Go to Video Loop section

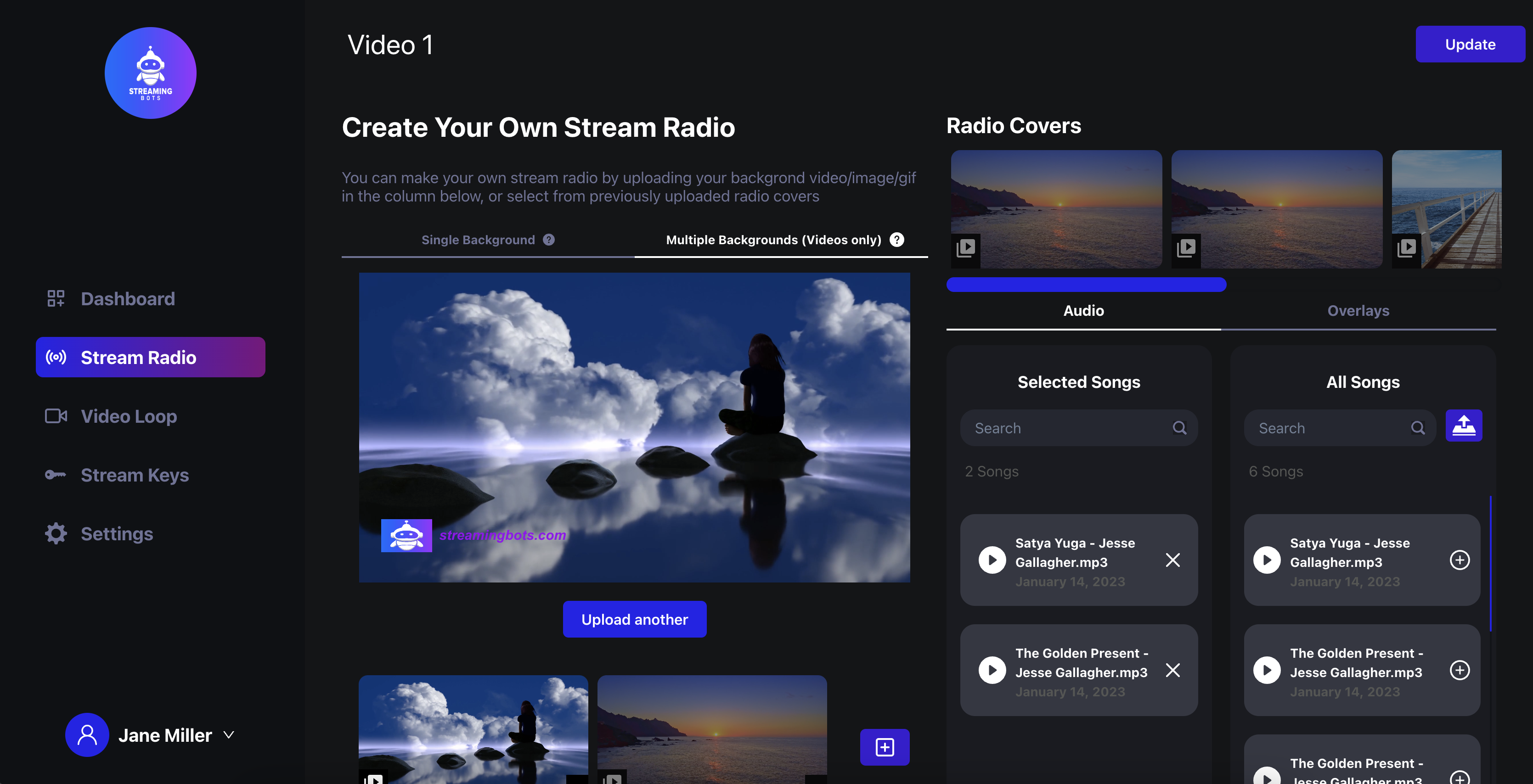(150, 416)
